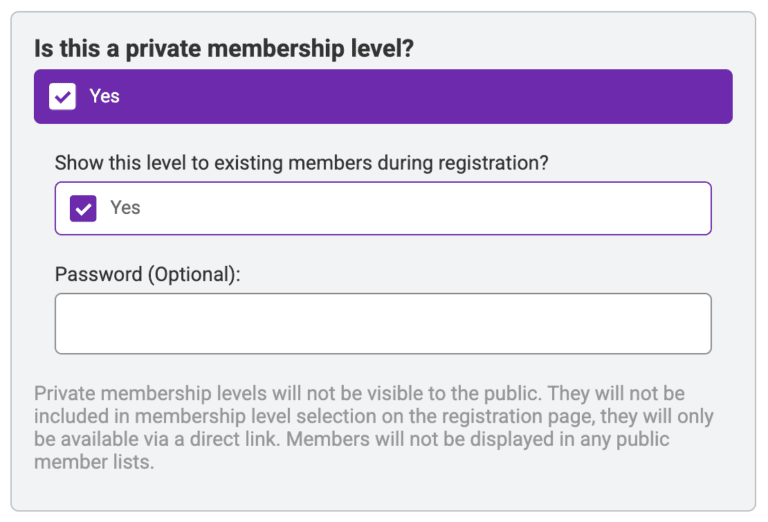Click 'Private membership levels' at description start

[150, 394]
